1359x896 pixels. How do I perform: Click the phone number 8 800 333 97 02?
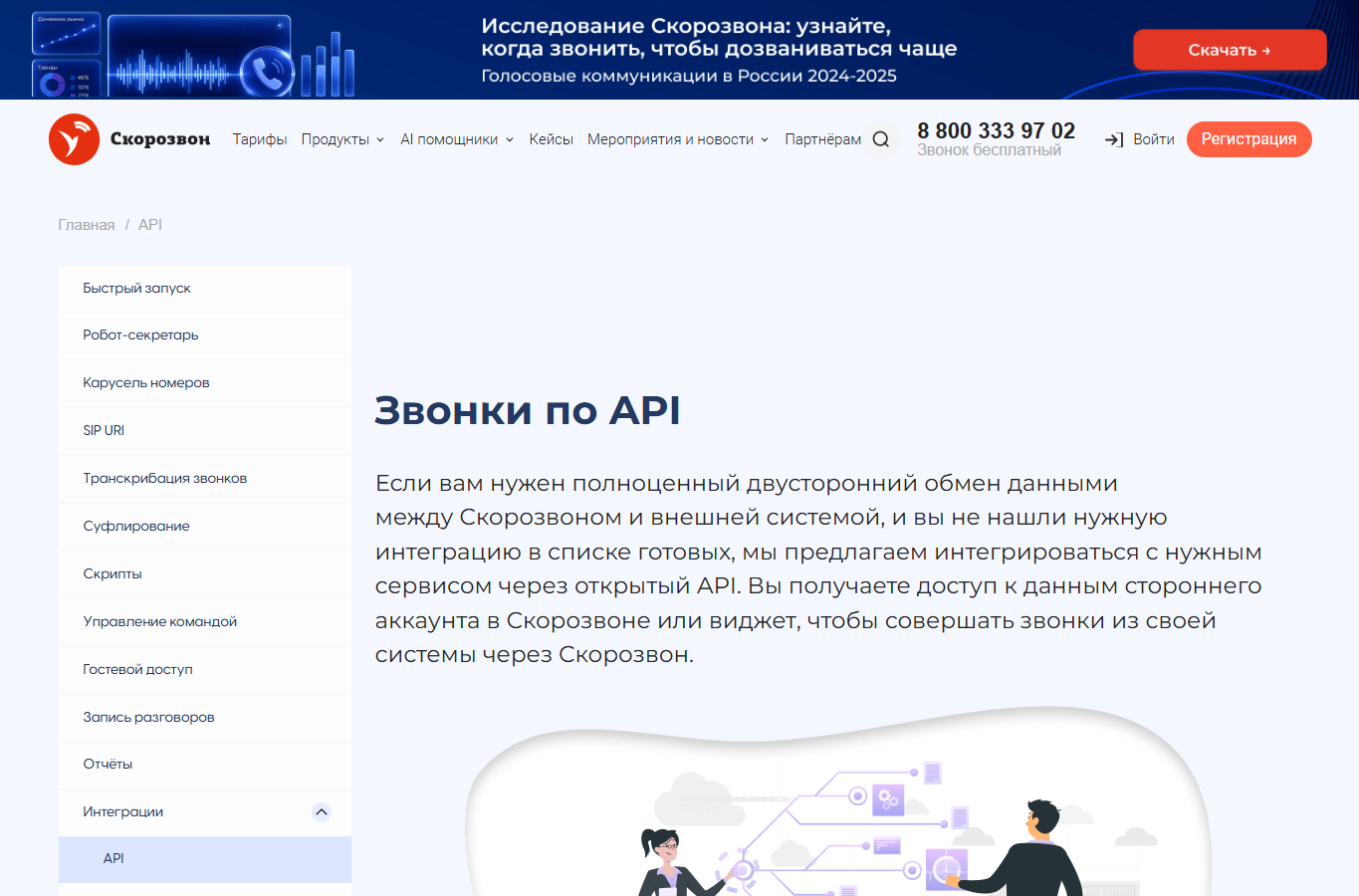click(x=996, y=130)
